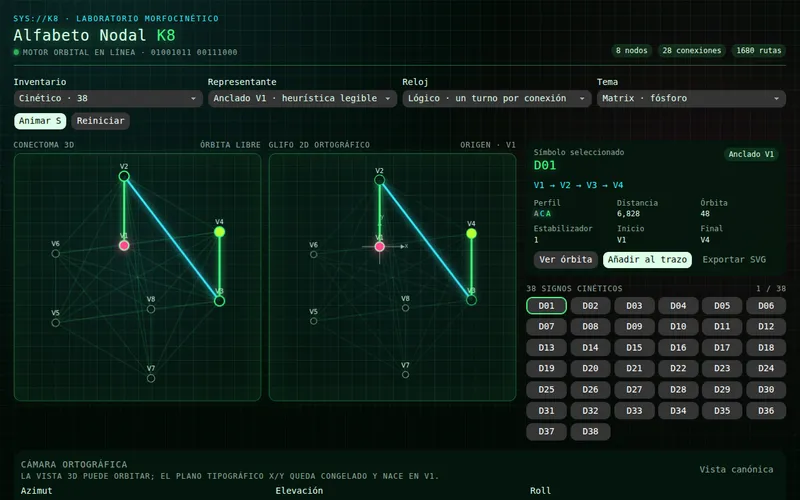The image size is (800, 500).
Task: Click sign button D33
Action: [634, 411]
